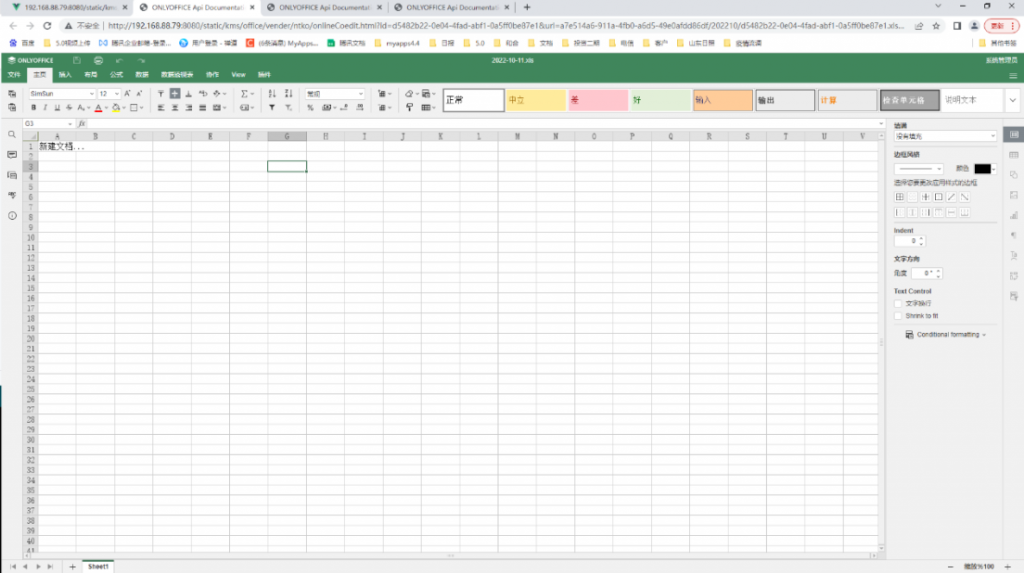Image resolution: width=1024 pixels, height=573 pixels.
Task: Check the Shrink to fit option
Action: pos(898,315)
